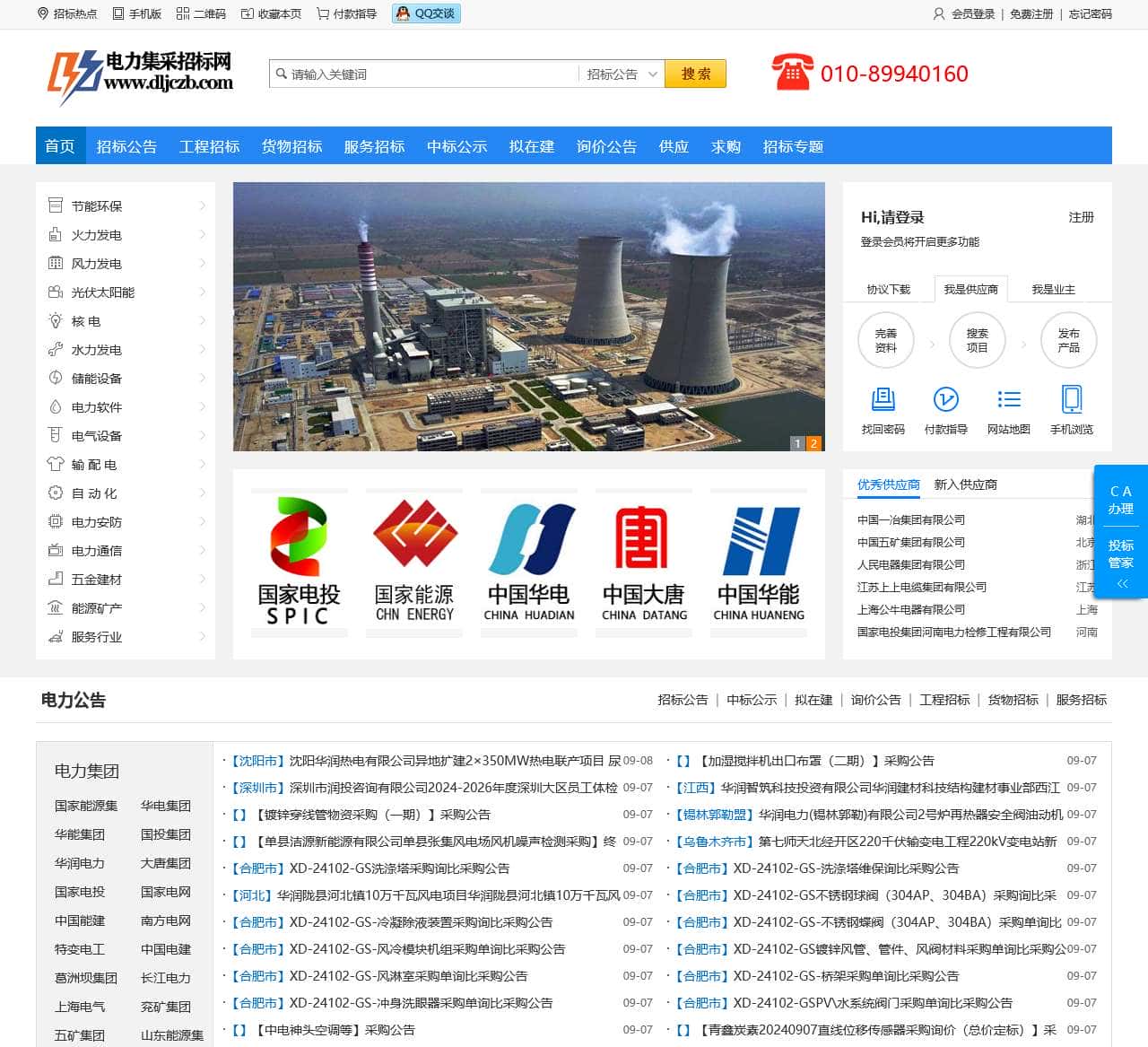Open the 付款指导 shopping cart icon
The height and width of the screenshot is (1047, 1148).
[323, 13]
